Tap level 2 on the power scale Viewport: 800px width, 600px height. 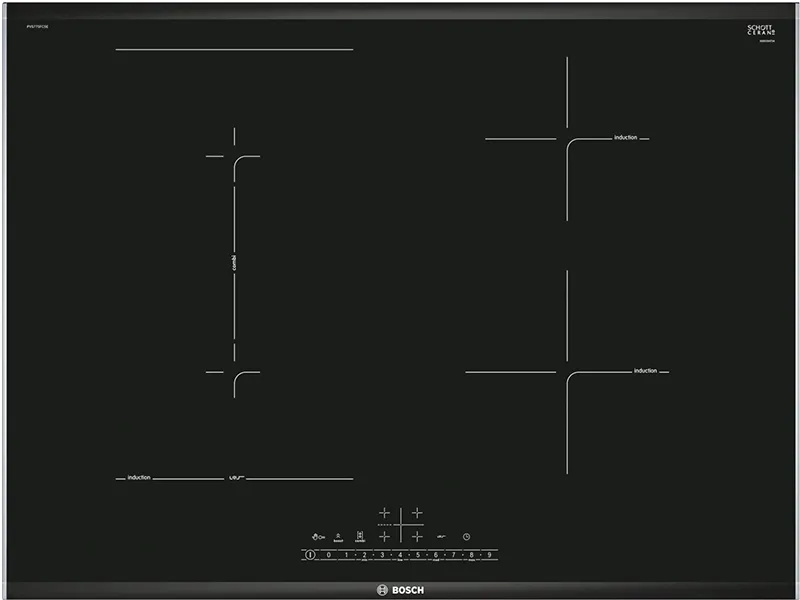point(364,554)
